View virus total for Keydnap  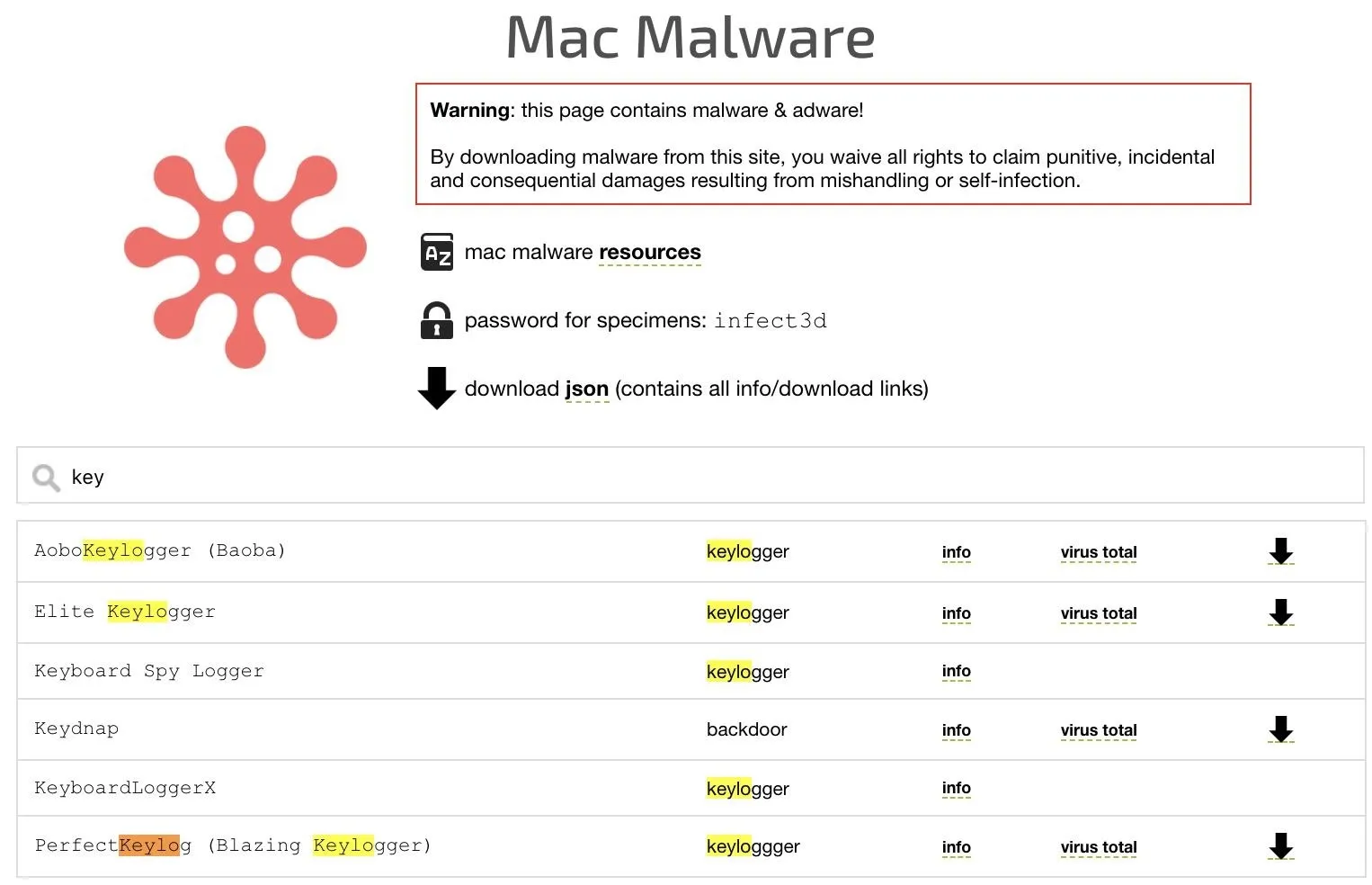[x=1098, y=730]
